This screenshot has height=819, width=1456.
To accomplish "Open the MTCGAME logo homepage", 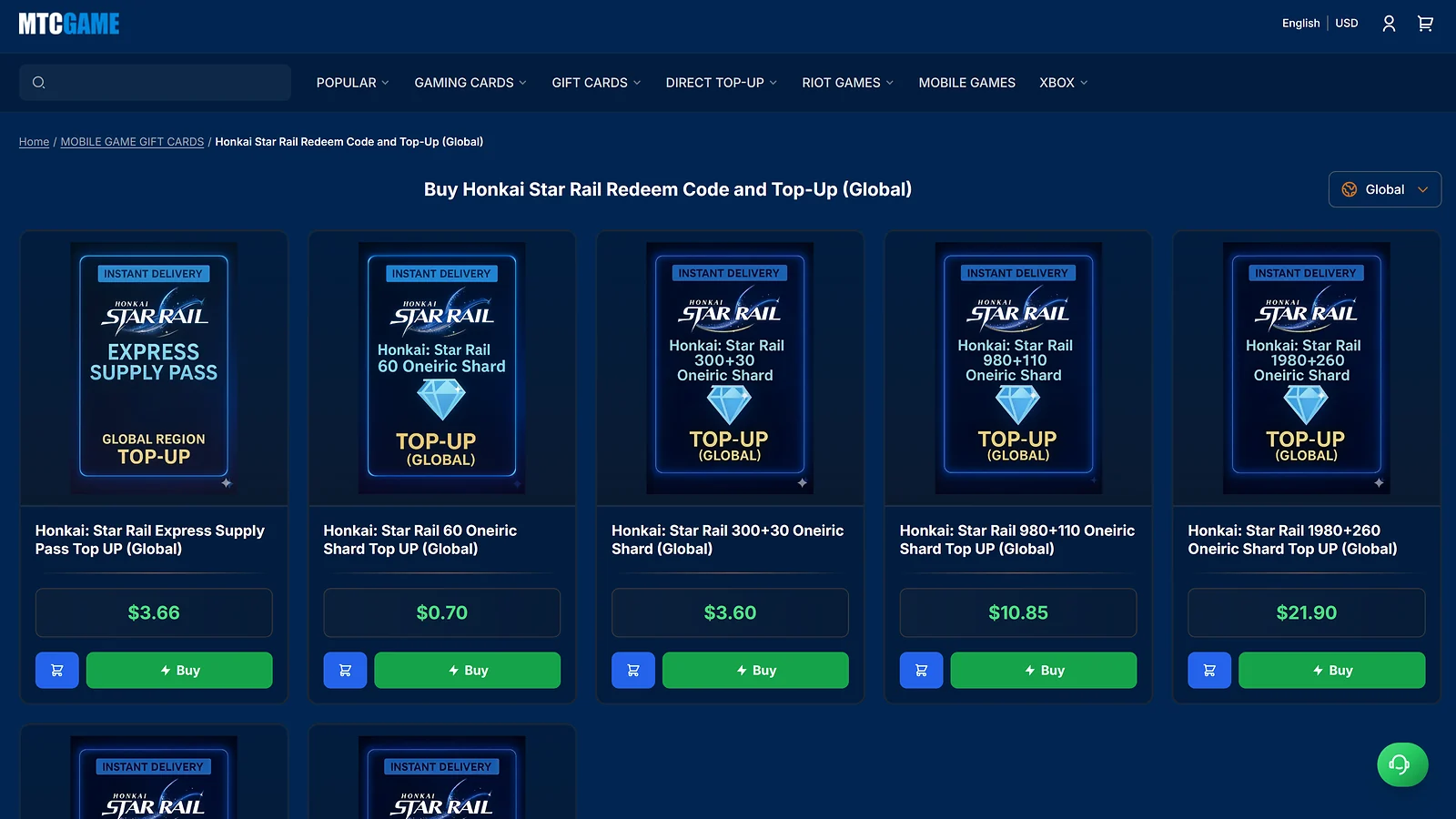I will coord(69,24).
